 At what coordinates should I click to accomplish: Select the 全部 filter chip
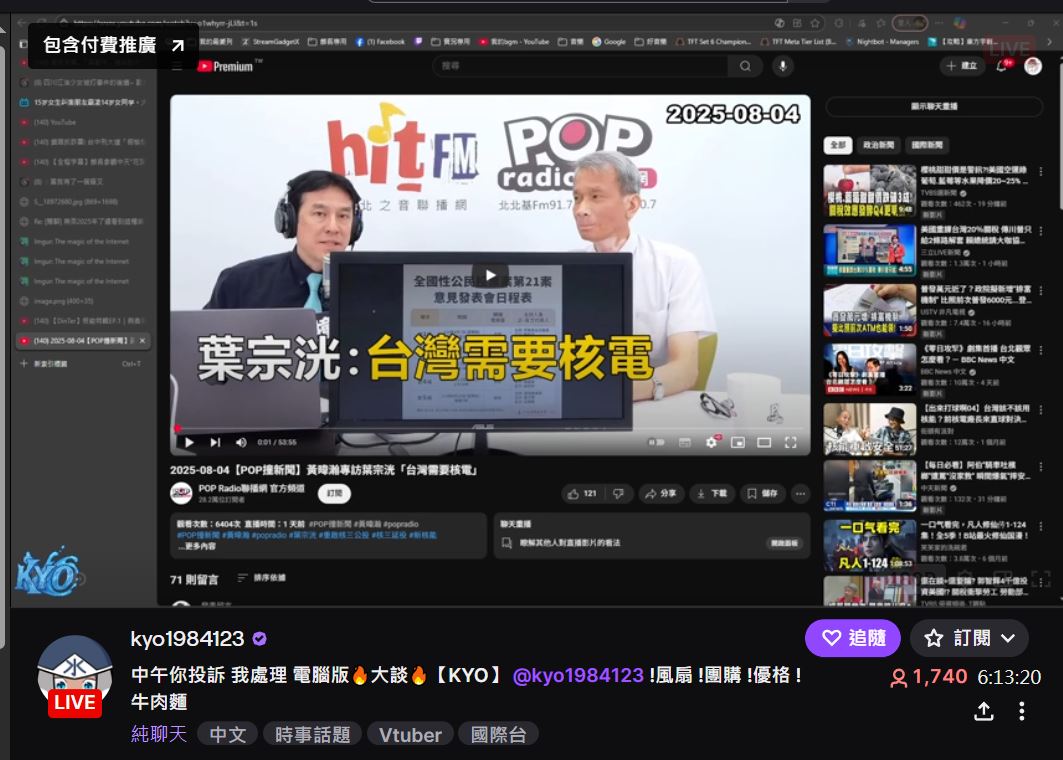(x=838, y=145)
